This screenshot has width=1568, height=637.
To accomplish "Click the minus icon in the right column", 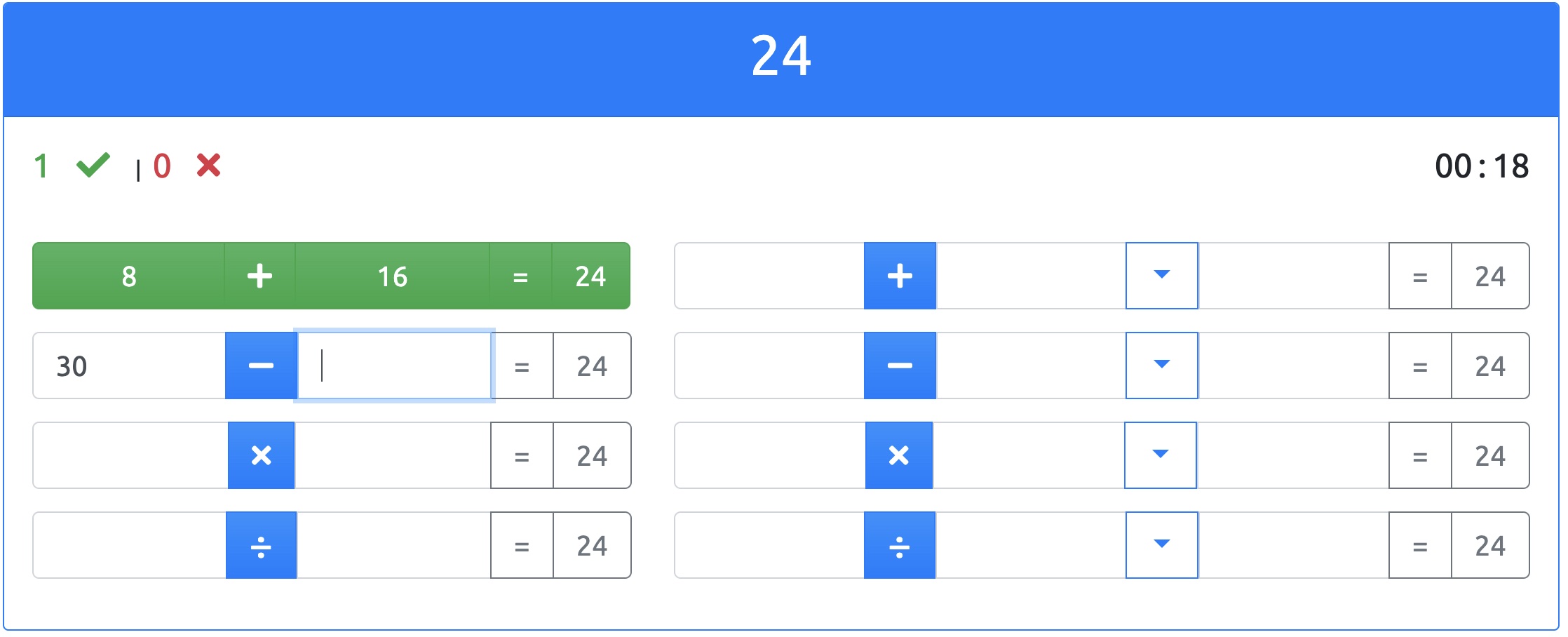I will (x=900, y=366).
